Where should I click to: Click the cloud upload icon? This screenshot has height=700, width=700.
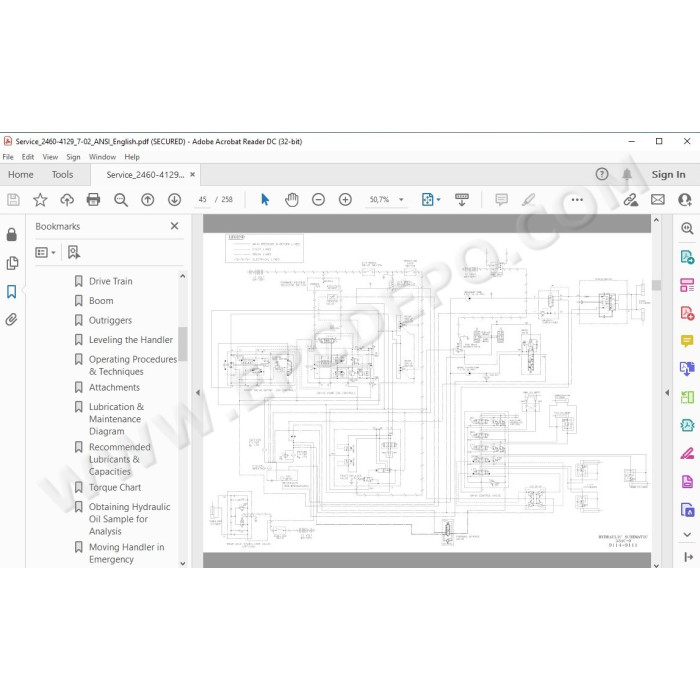point(67,200)
